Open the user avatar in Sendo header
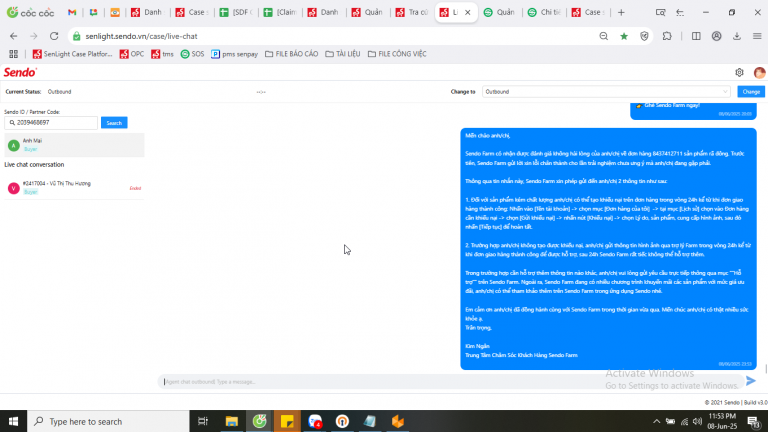Viewport: 768px width, 432px height. coord(759,72)
